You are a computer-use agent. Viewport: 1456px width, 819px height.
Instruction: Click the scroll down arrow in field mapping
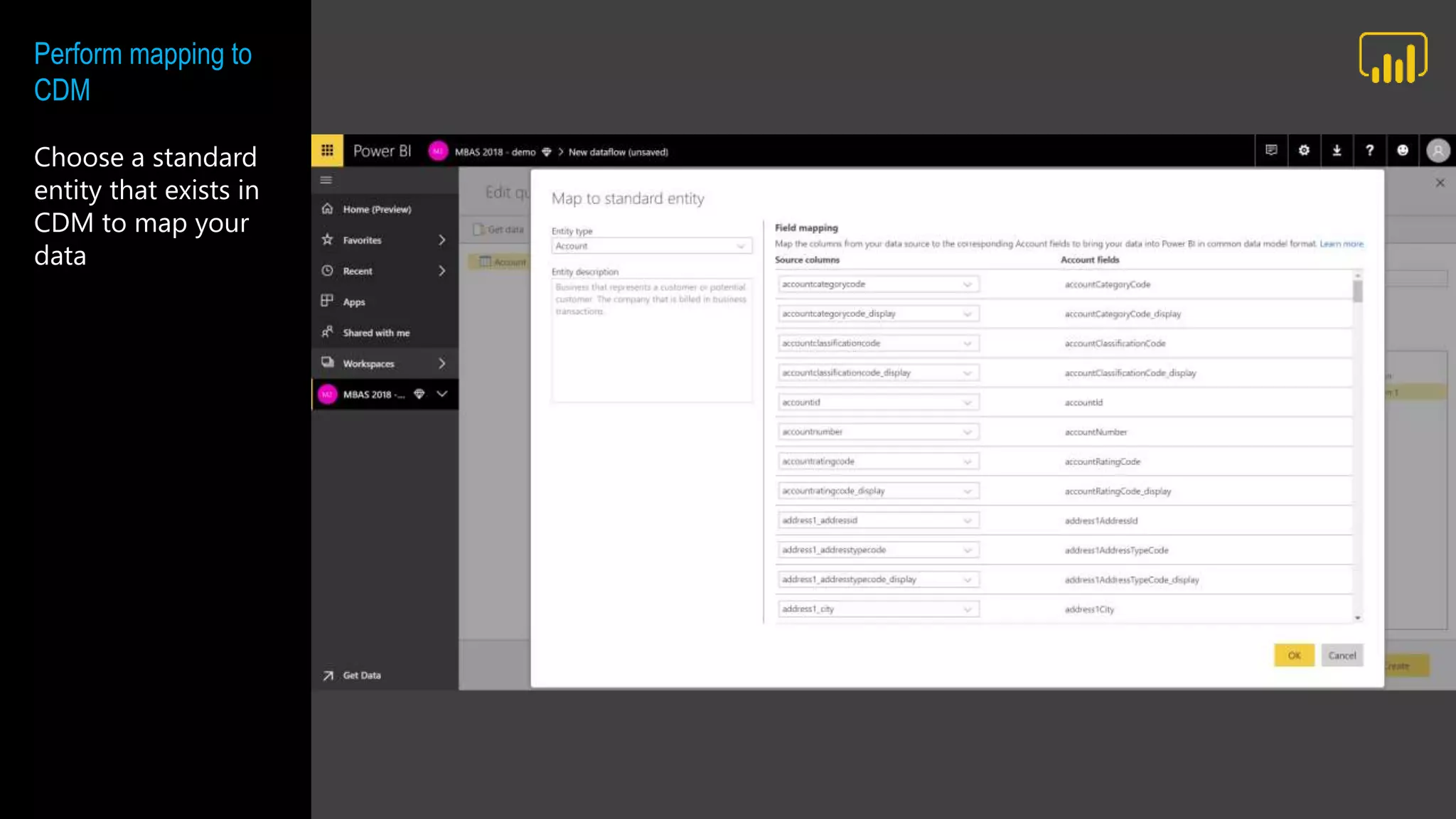pos(1357,618)
